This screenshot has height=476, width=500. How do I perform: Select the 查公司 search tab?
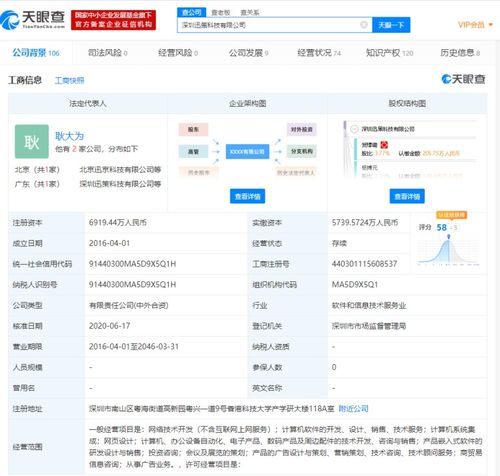[x=192, y=12]
